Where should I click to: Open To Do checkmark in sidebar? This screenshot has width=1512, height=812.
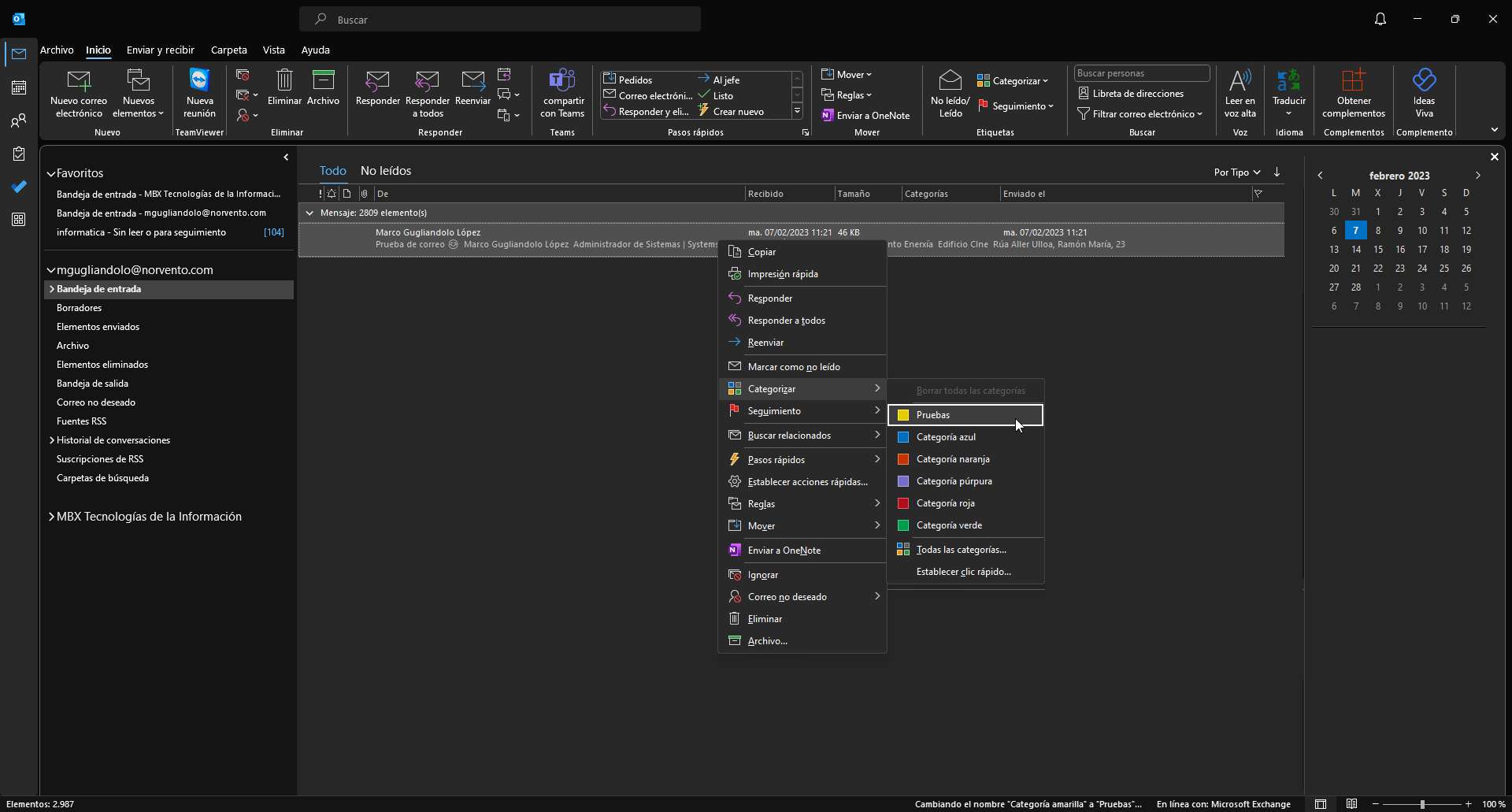[x=19, y=187]
